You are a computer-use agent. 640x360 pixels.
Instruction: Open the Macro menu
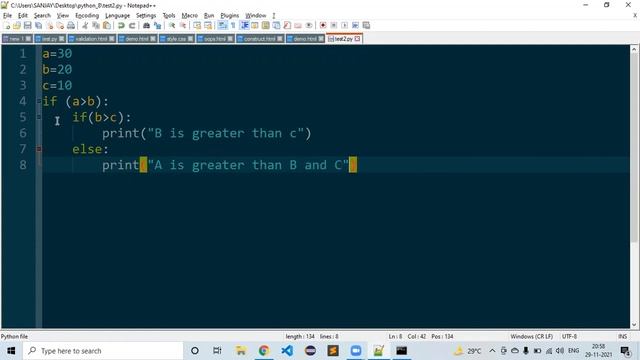click(189, 16)
